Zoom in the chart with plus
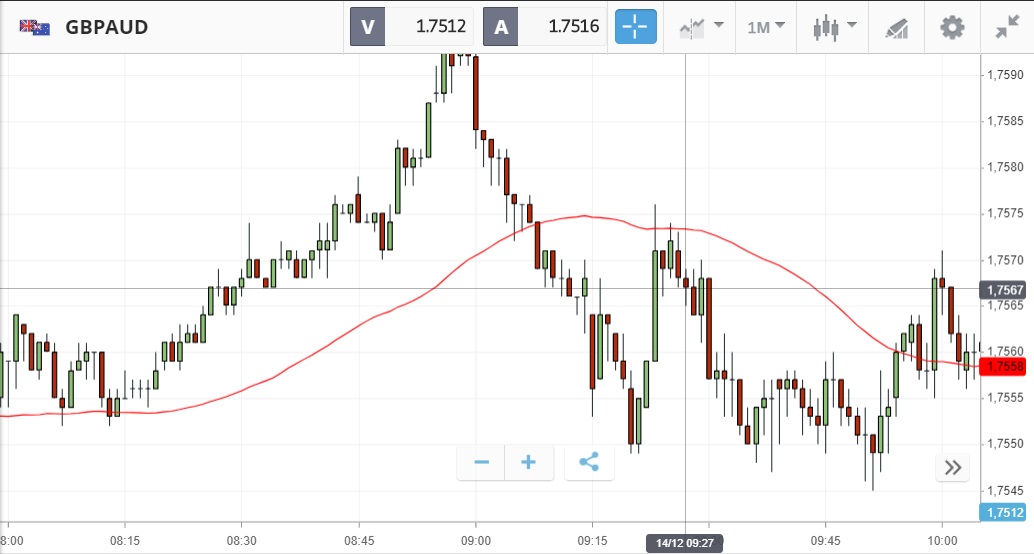Viewport: 1034px width, 554px height. coord(529,462)
